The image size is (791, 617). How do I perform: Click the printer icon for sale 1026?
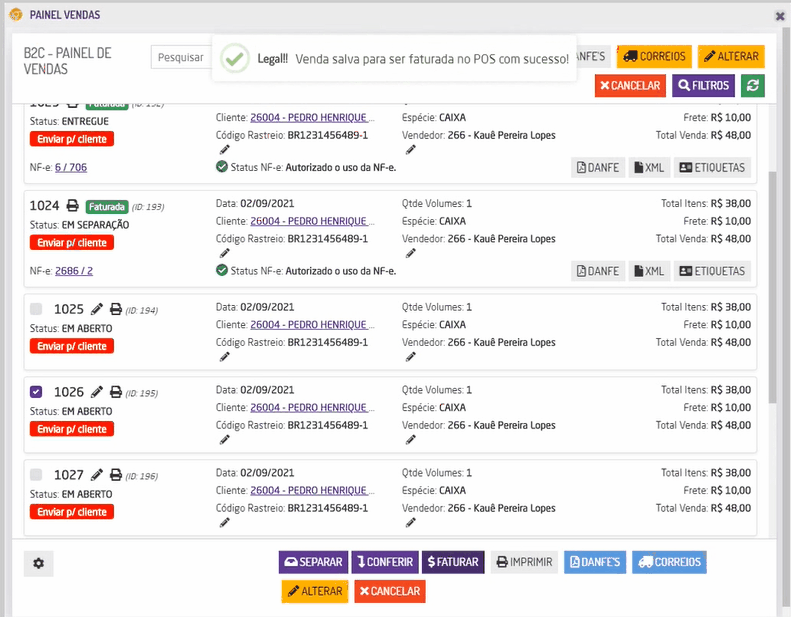point(116,392)
